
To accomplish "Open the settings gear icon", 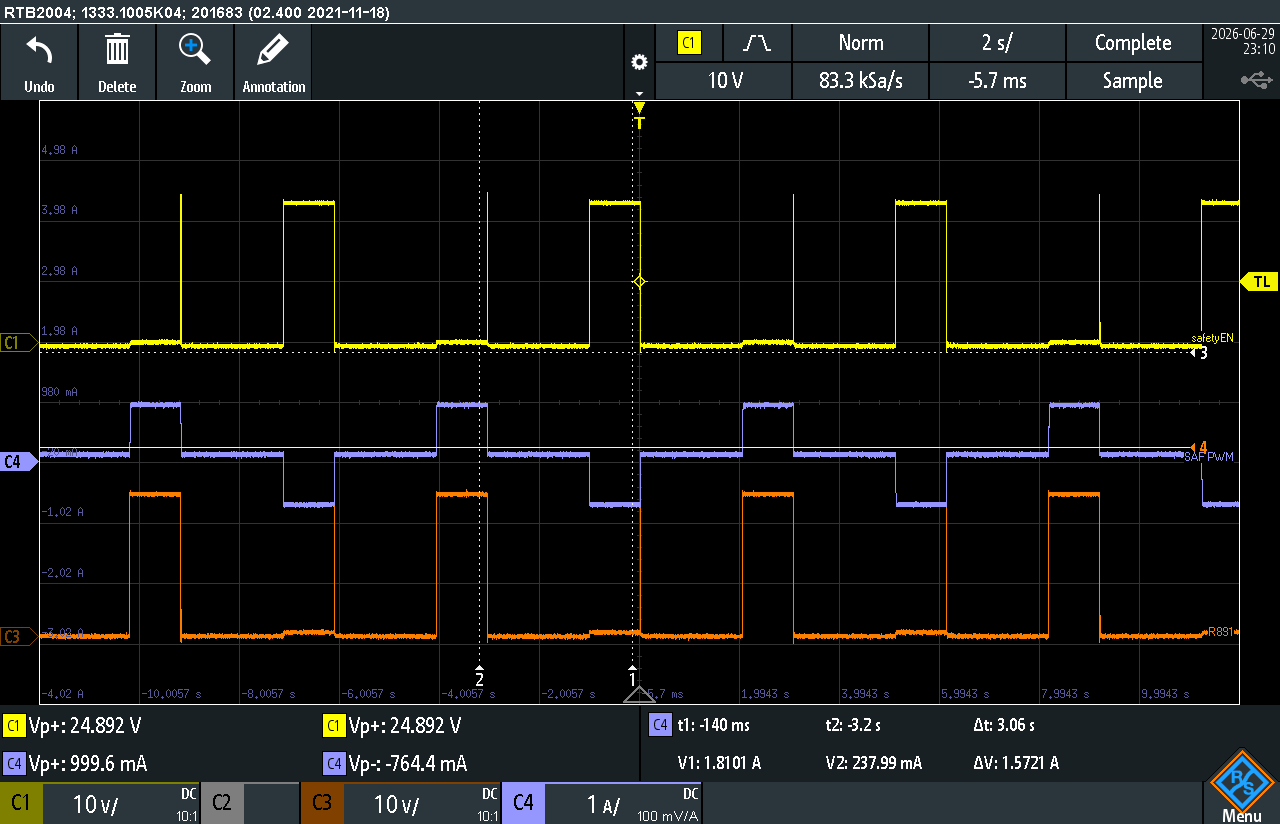I will click(639, 62).
